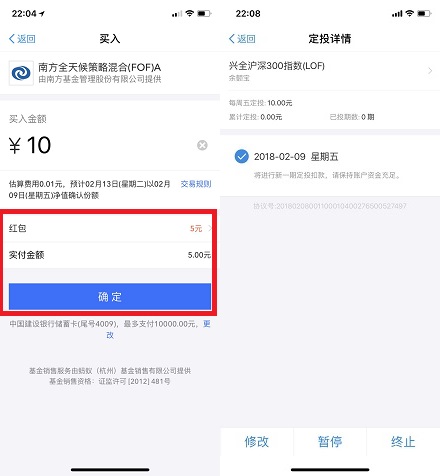440x476 pixels.
Task: Tap 更改 to change the payment card
Action: click(x=207, y=324)
